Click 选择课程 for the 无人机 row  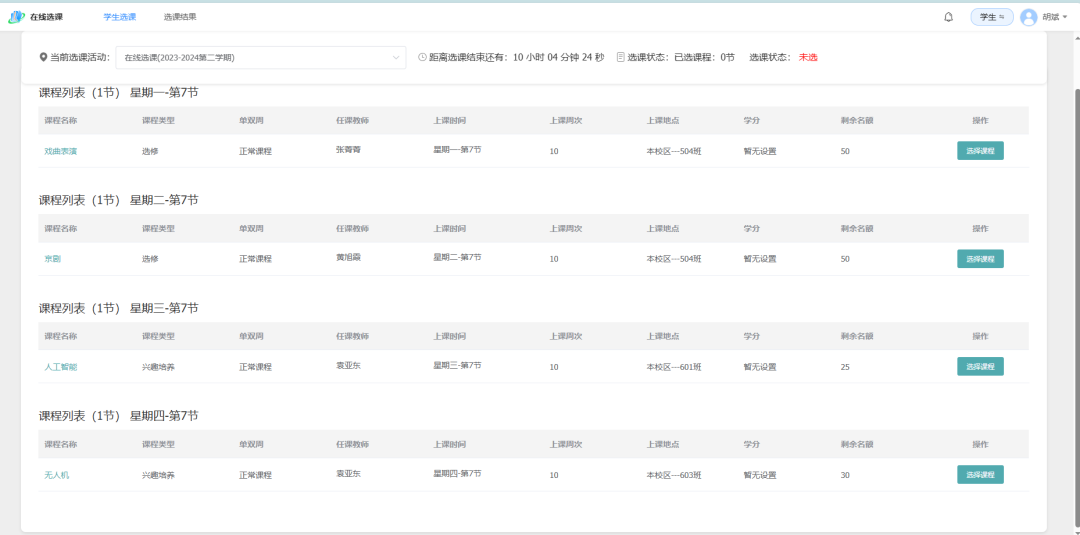[980, 474]
